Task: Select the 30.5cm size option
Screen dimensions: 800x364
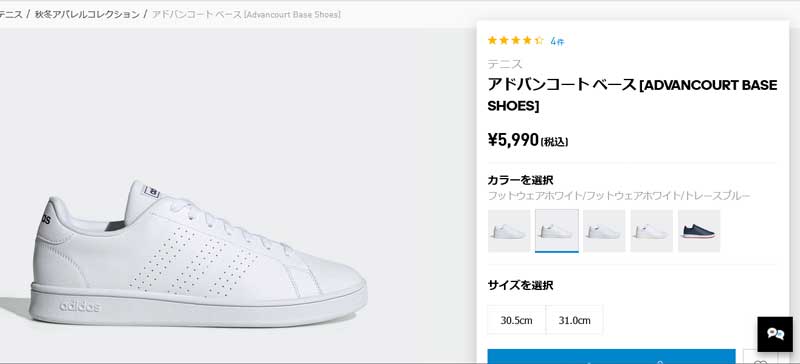Action: (516, 320)
